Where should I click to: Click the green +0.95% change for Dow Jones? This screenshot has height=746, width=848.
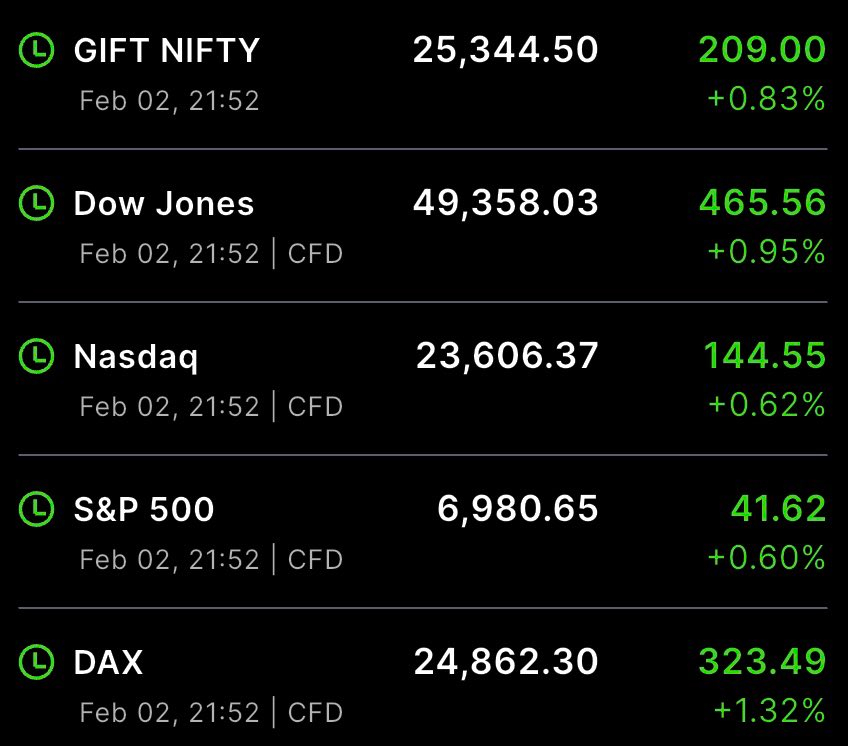click(x=765, y=254)
